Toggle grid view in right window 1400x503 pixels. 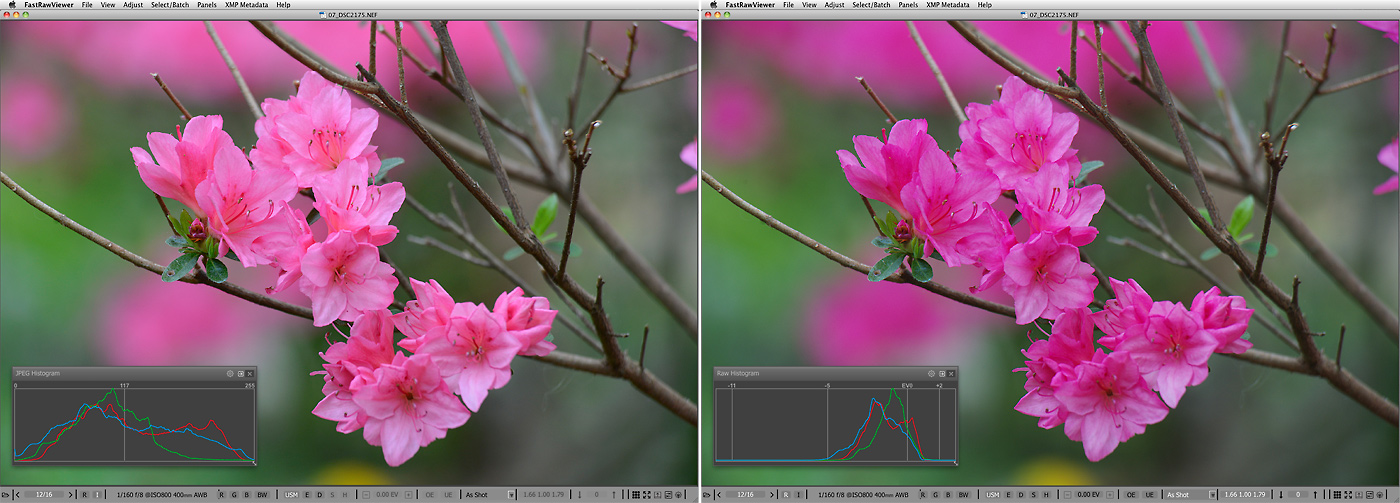point(1336,495)
